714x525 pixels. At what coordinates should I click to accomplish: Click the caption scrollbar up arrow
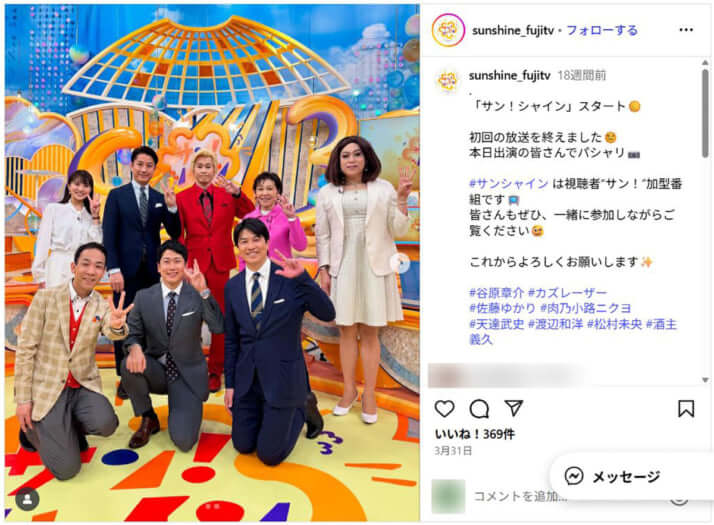tap(705, 63)
